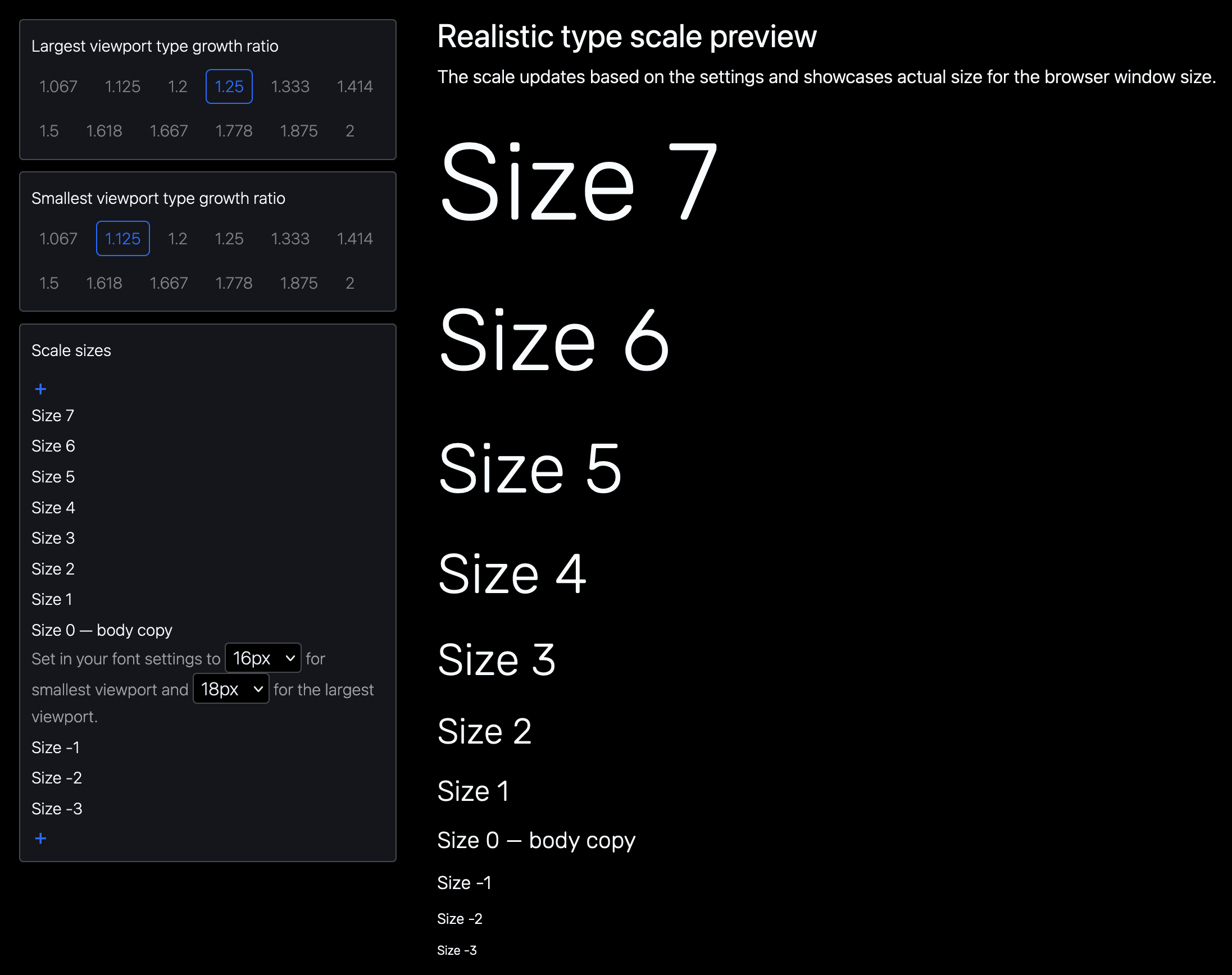The image size is (1232, 975).
Task: Click Size 6 in Scale sizes list
Action: [53, 447]
